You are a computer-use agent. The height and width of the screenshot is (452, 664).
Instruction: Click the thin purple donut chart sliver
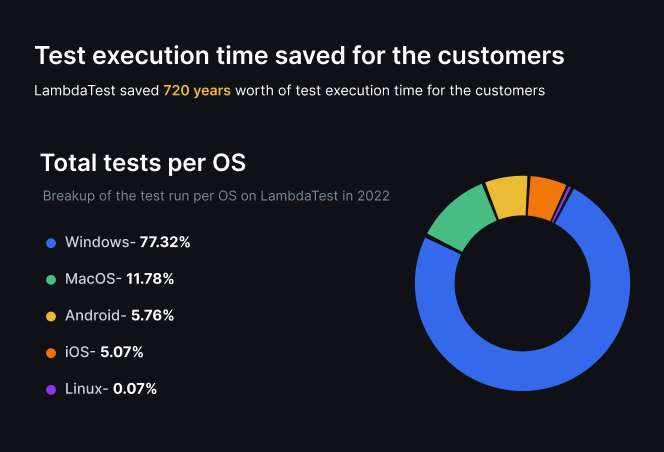[566, 195]
